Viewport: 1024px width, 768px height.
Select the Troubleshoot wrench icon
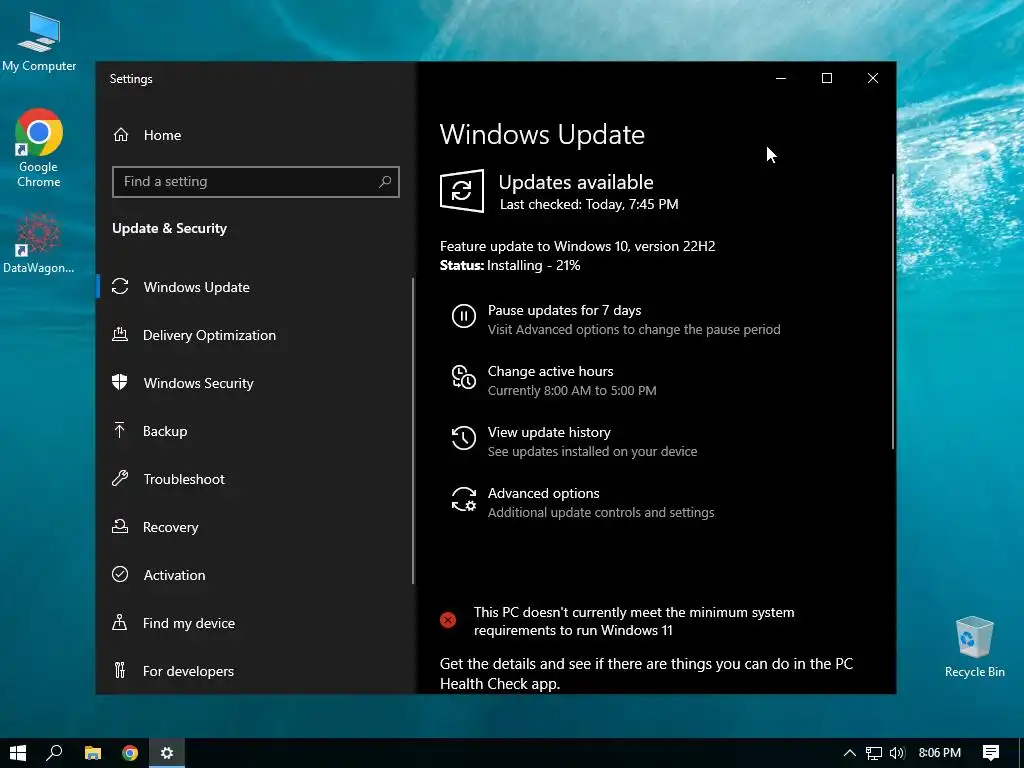120,478
